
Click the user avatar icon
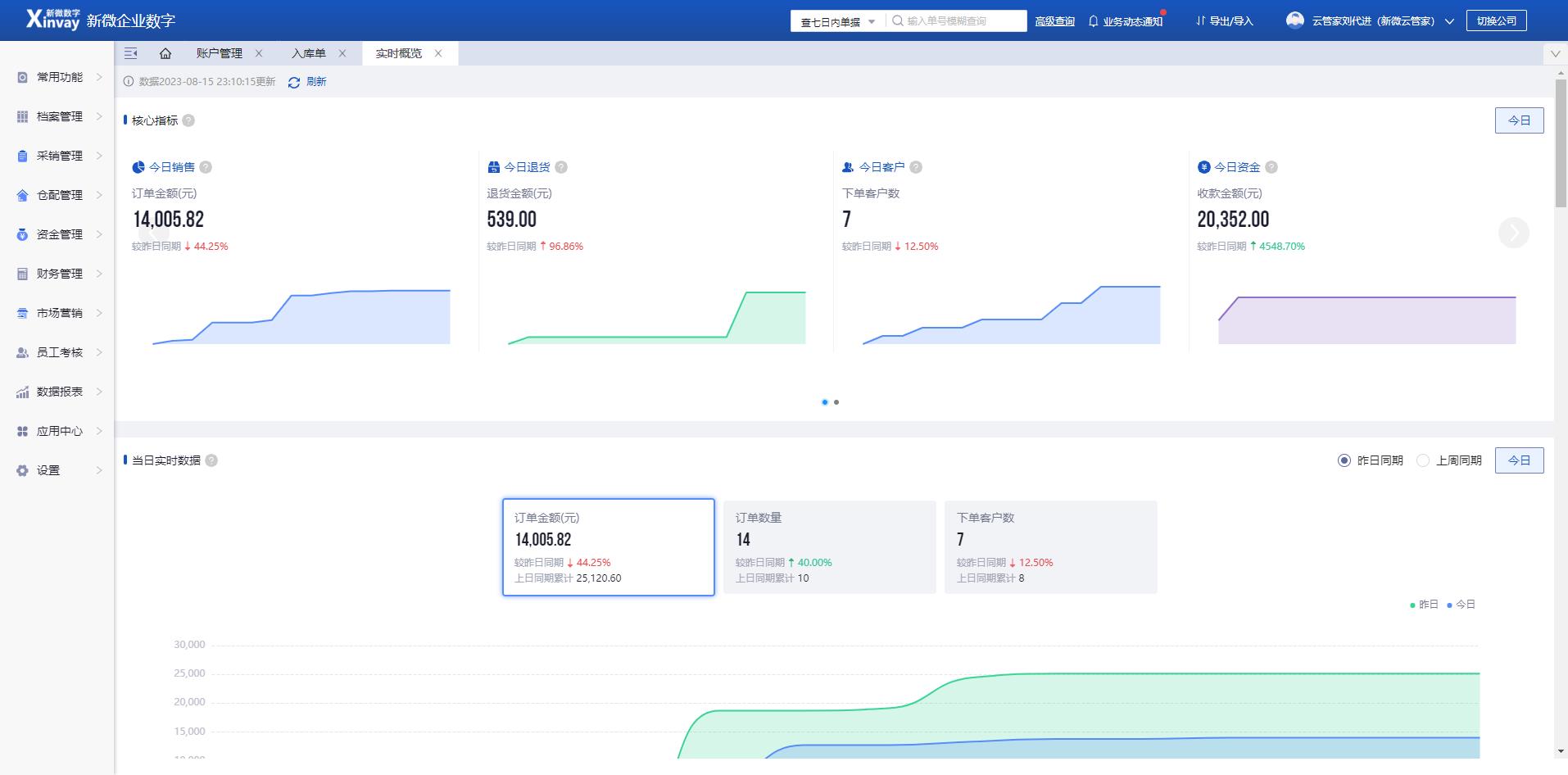pos(1295,20)
